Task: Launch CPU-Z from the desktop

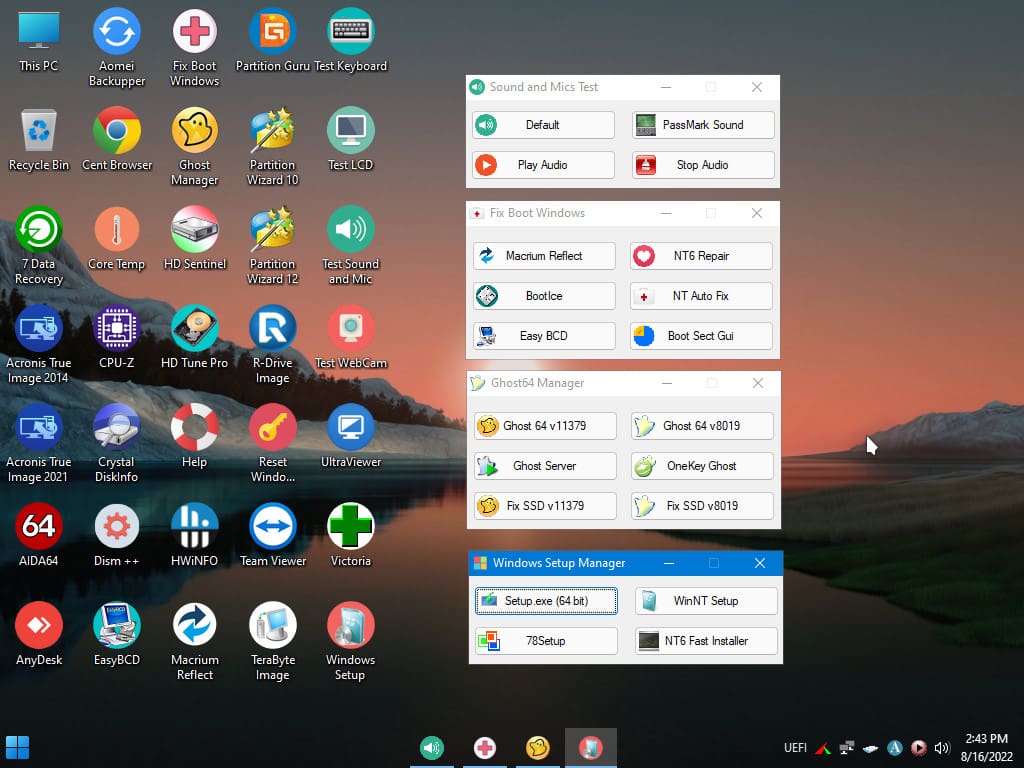Action: [x=117, y=330]
